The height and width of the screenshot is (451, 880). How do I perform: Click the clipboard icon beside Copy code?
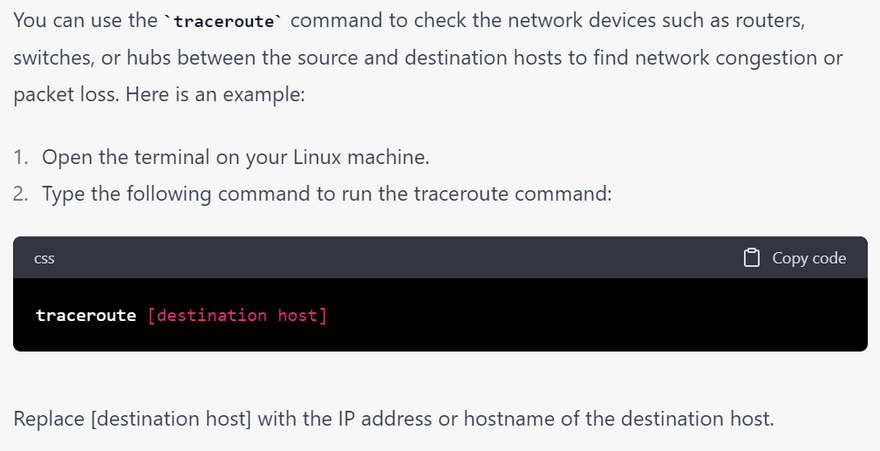(751, 257)
